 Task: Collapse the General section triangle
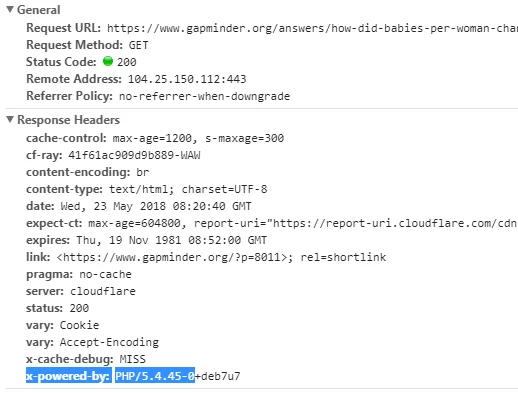[10, 9]
